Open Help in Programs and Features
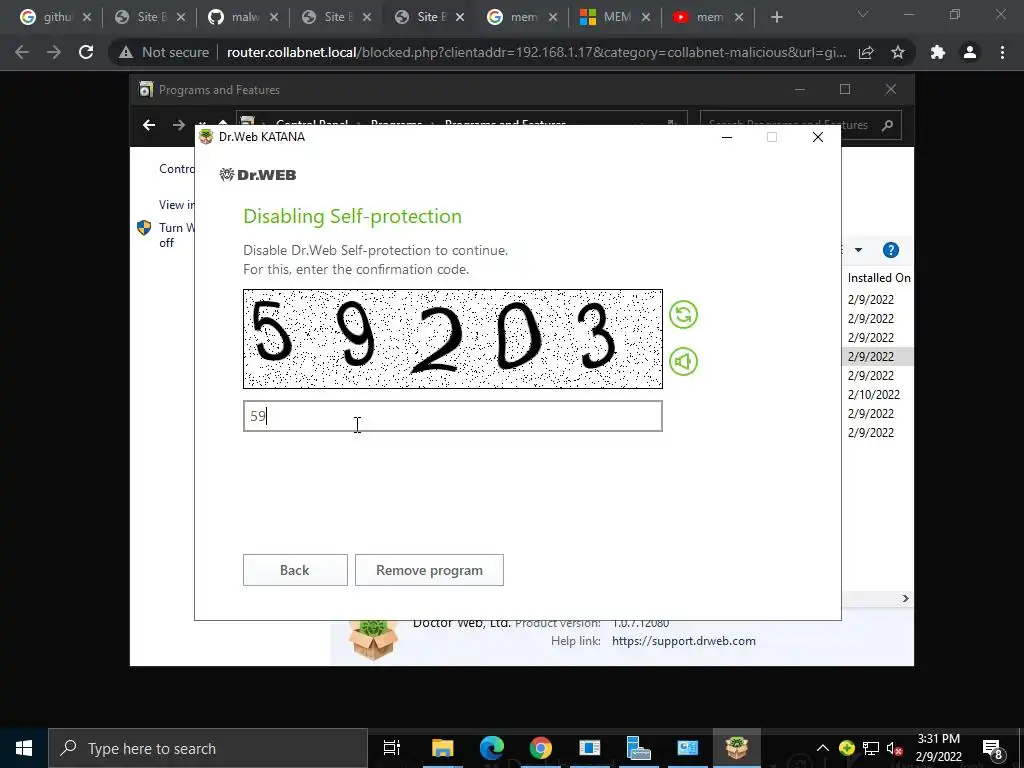Viewport: 1024px width, 768px height. [x=890, y=250]
